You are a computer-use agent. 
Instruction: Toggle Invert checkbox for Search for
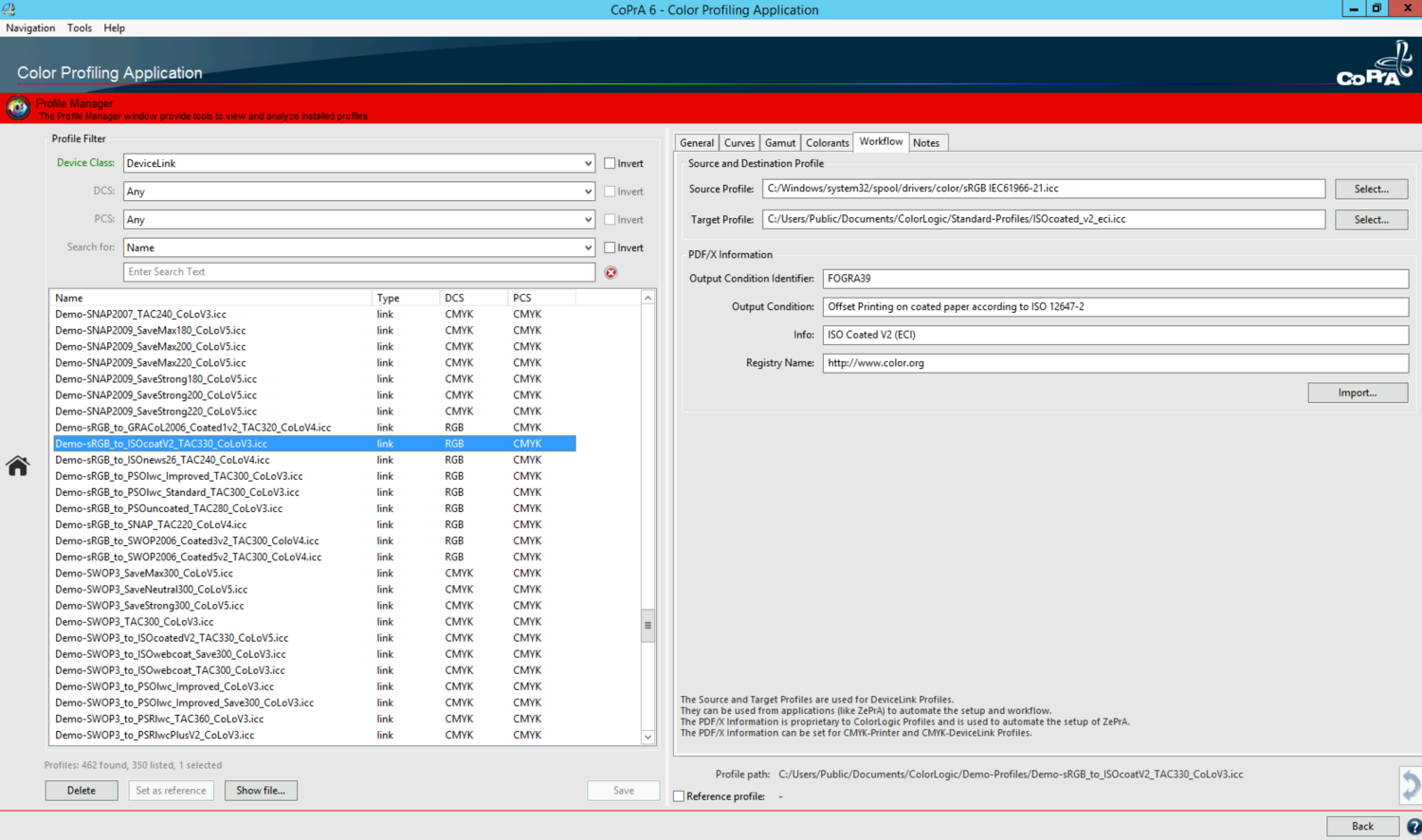pyautogui.click(x=611, y=247)
